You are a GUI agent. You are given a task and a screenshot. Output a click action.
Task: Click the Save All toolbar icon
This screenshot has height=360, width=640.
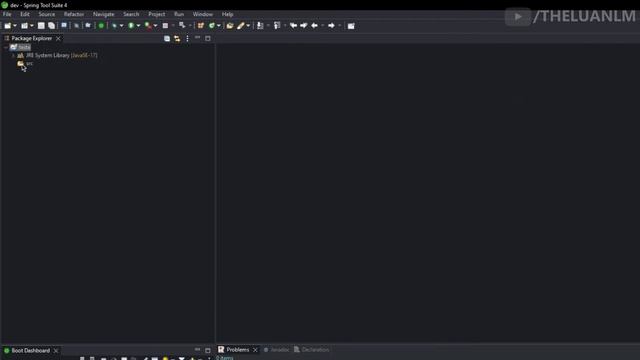coord(51,26)
